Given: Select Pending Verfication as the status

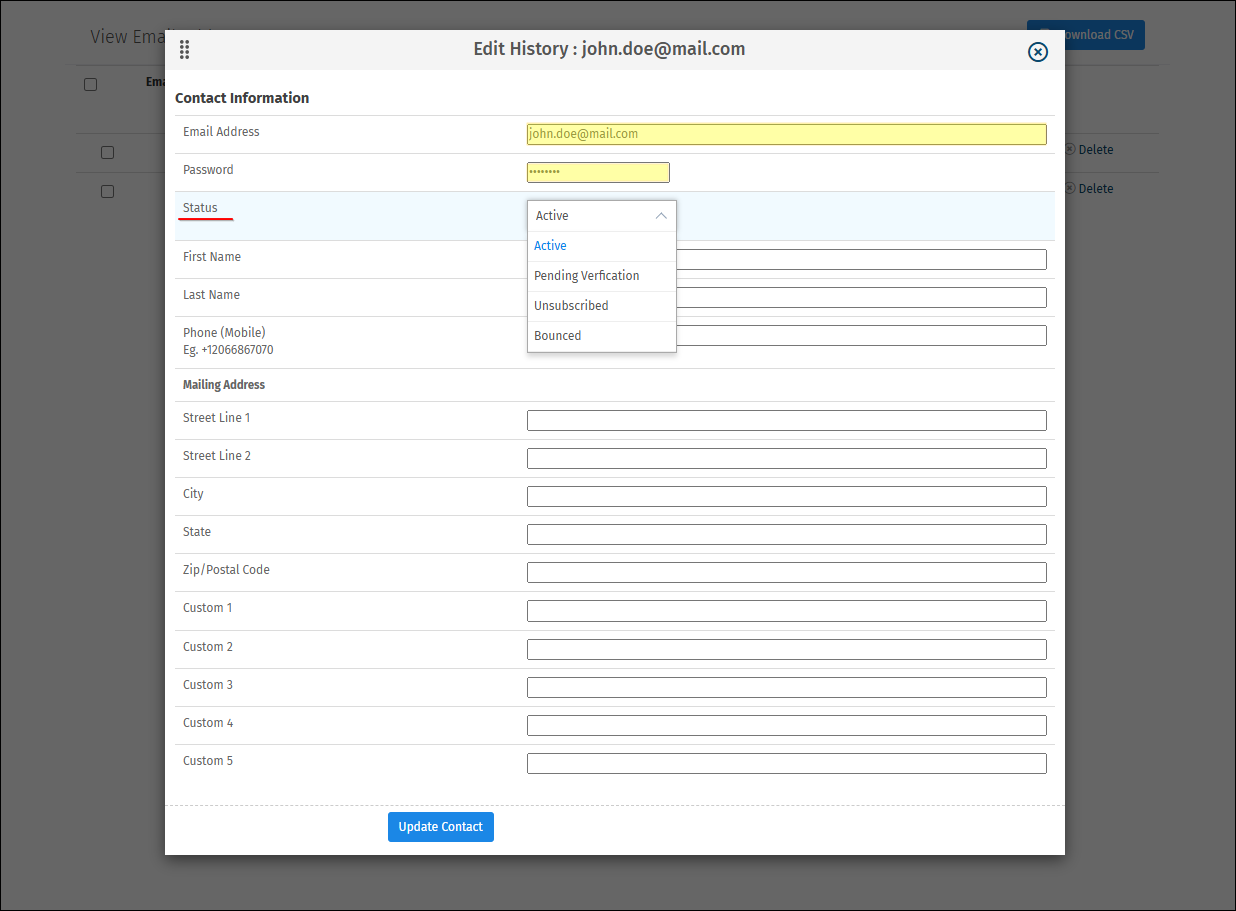Looking at the screenshot, I should (587, 275).
